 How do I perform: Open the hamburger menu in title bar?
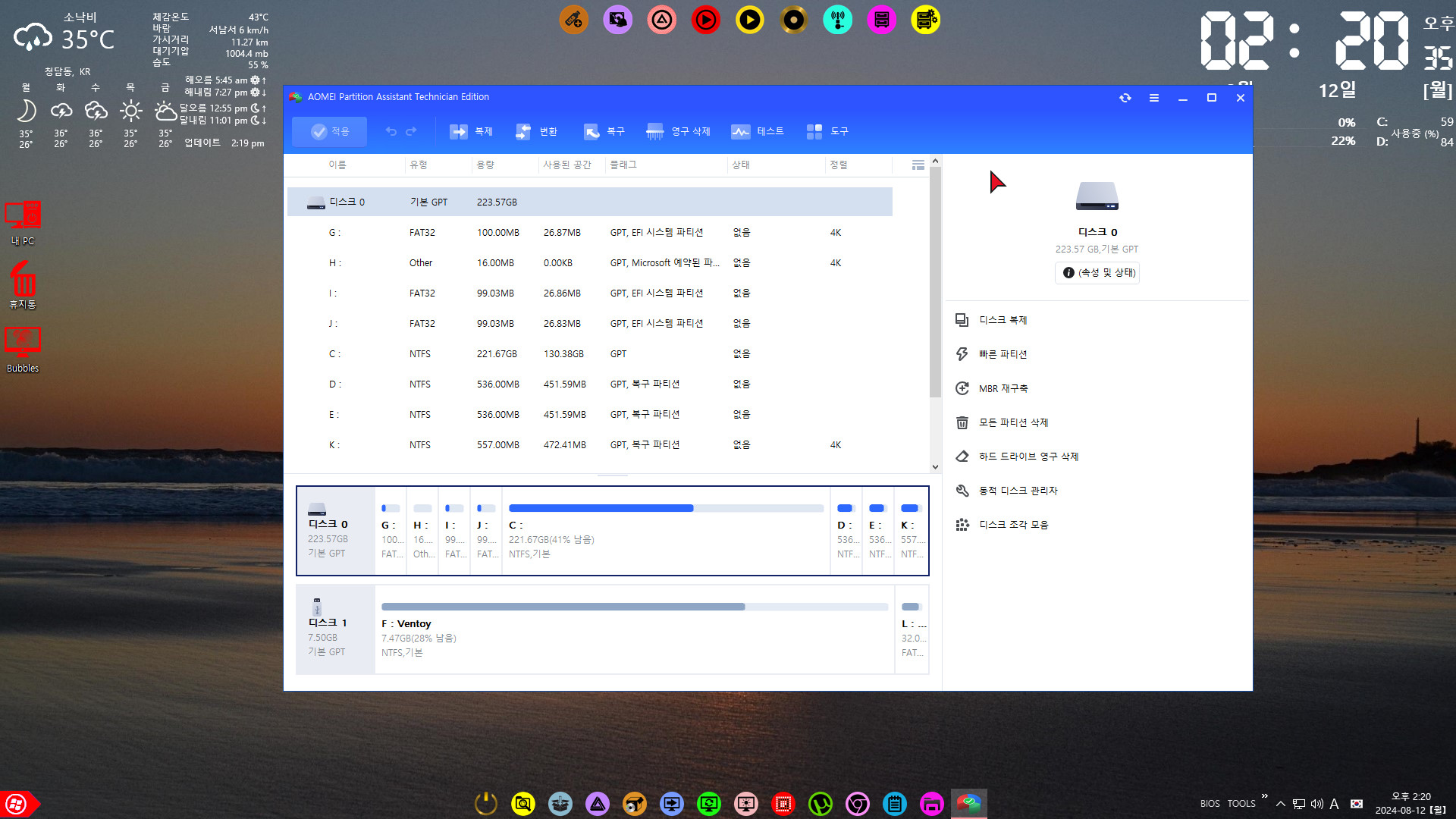pyautogui.click(x=1154, y=98)
